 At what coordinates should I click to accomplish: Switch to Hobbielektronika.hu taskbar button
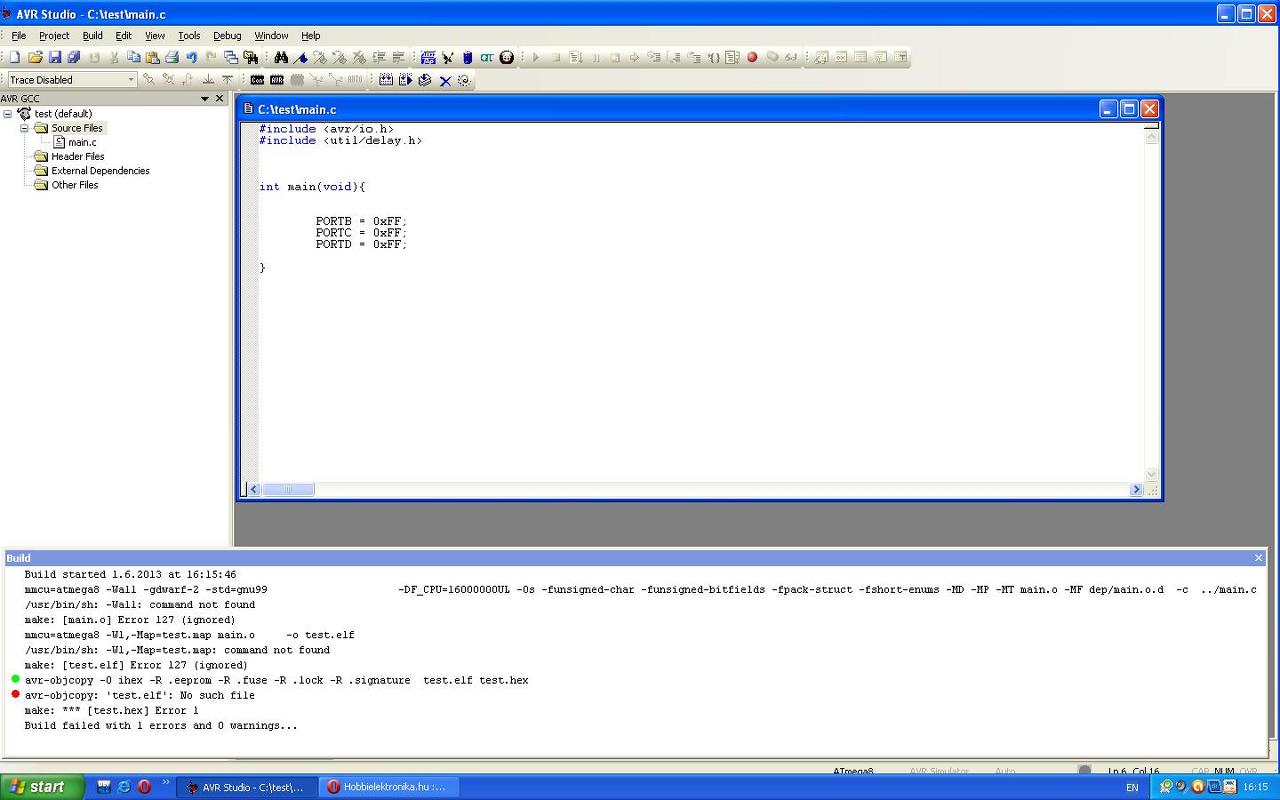pos(389,787)
